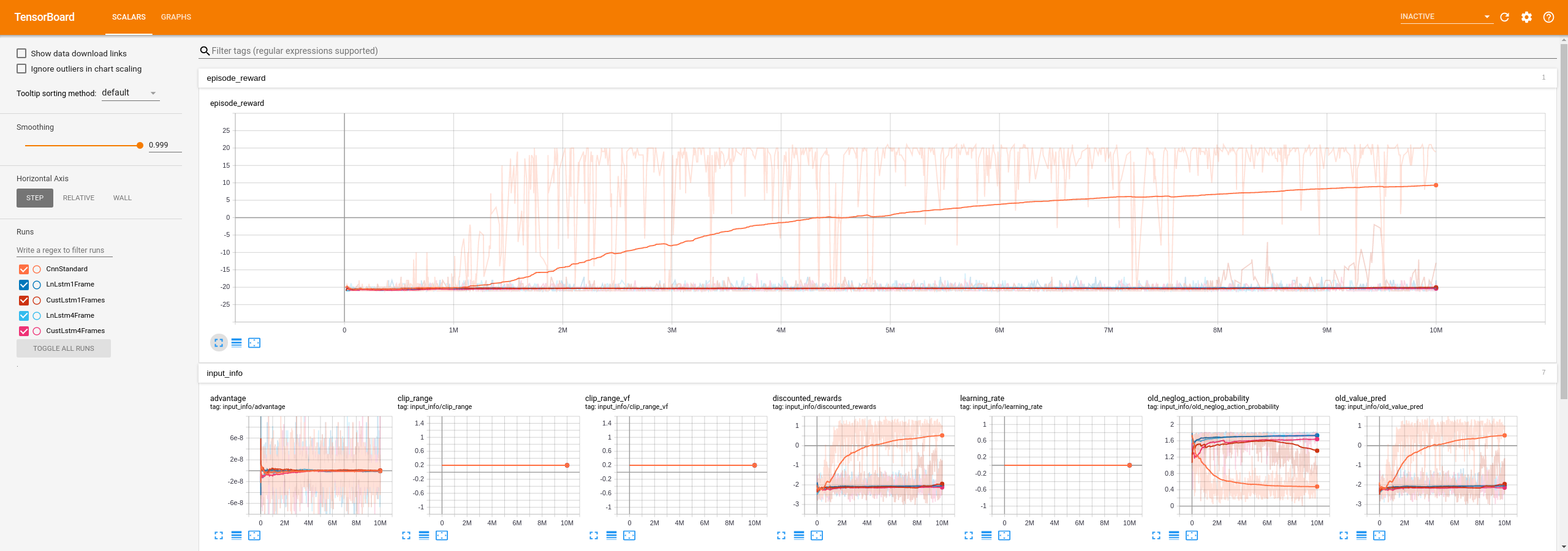Enable Show data download links checkbox
The height and width of the screenshot is (551, 1568).
pyautogui.click(x=21, y=53)
